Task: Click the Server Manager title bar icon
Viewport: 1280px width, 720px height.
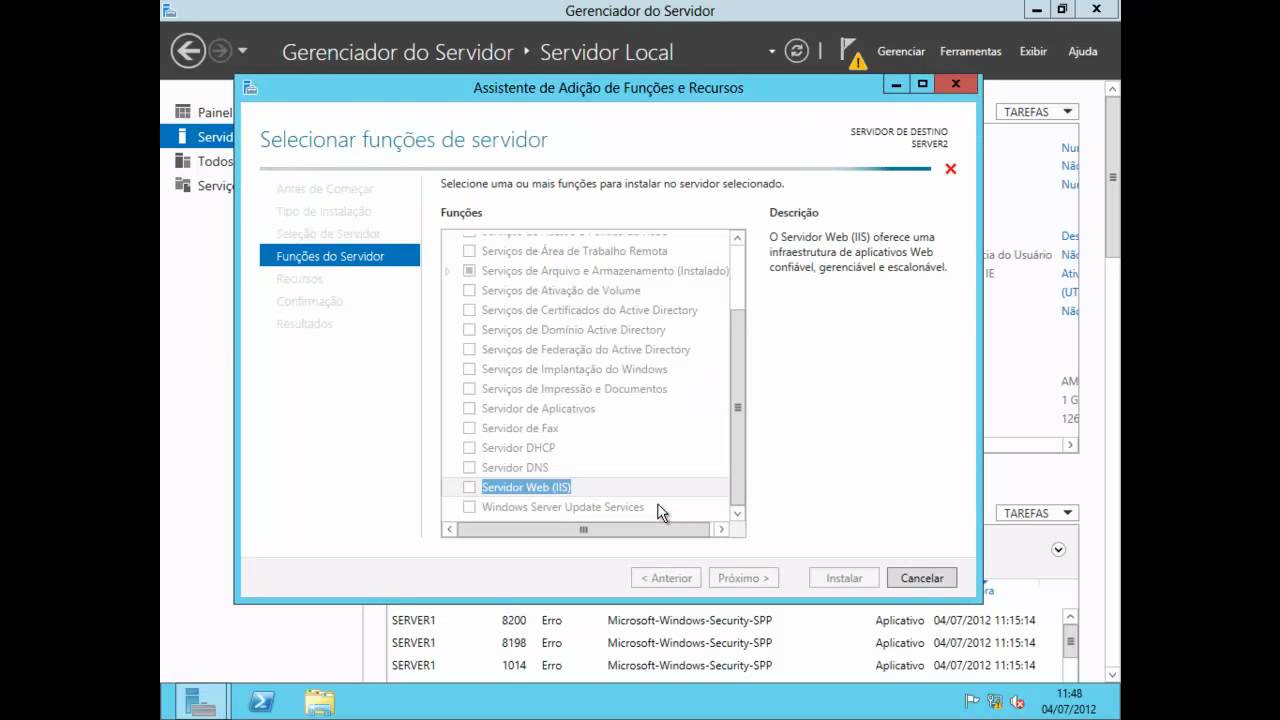Action: click(x=170, y=11)
